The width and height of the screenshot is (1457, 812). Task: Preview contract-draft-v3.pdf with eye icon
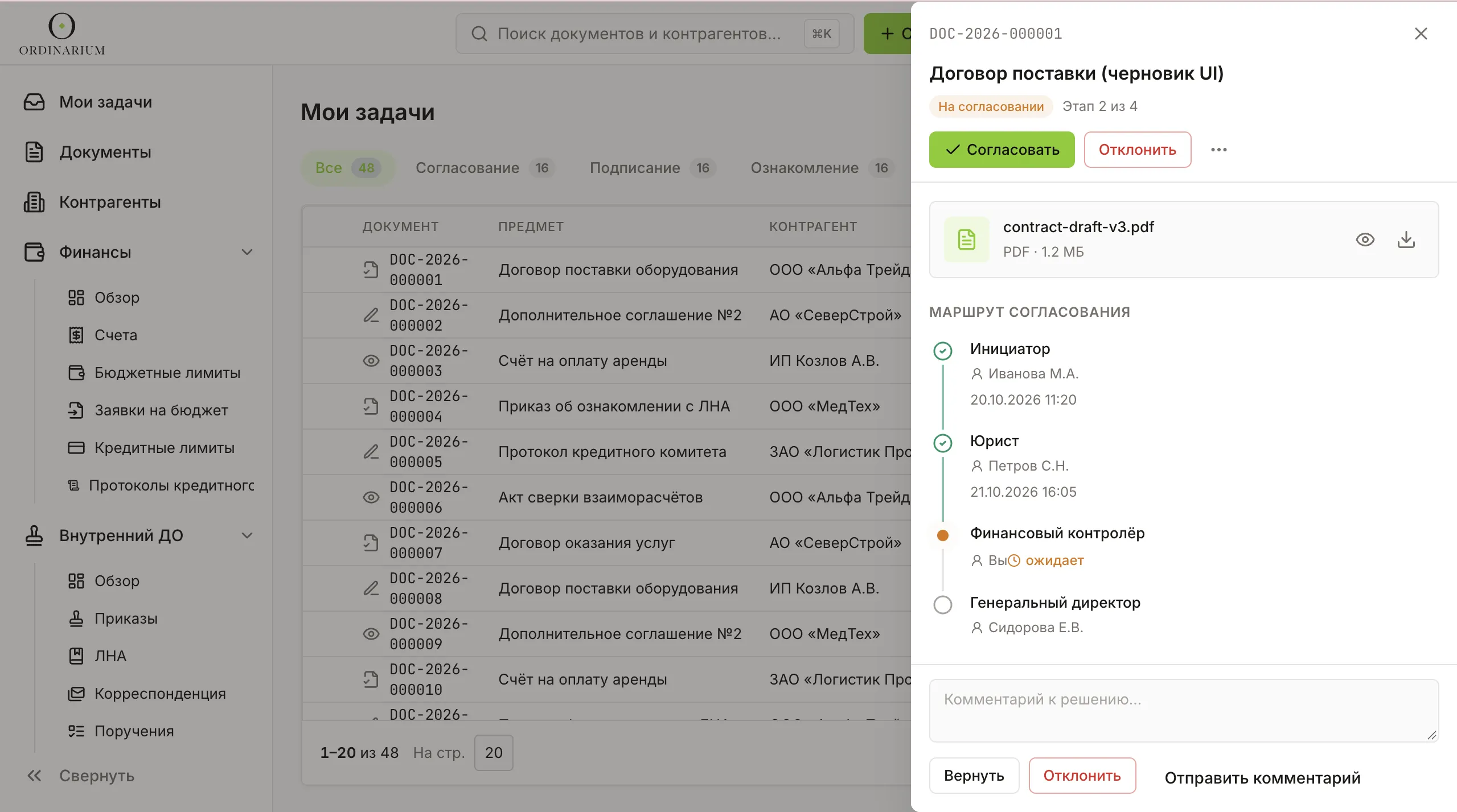pyautogui.click(x=1365, y=240)
